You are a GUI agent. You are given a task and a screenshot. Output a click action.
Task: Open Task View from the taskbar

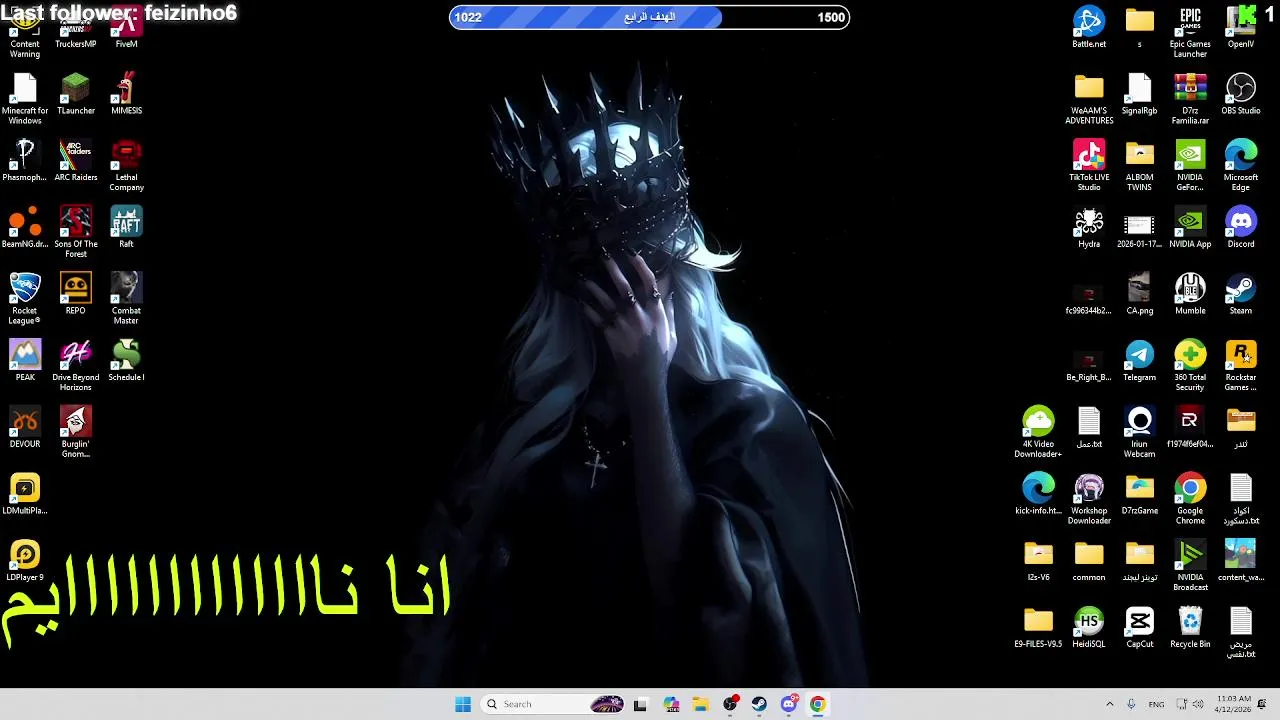click(640, 704)
